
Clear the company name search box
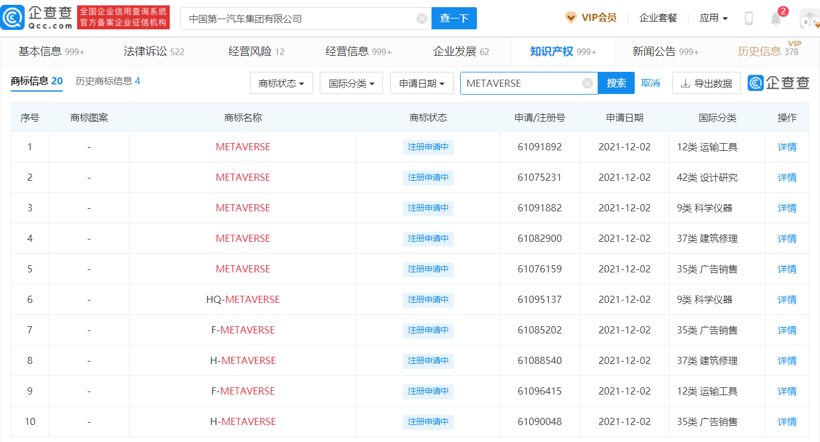coord(422,19)
